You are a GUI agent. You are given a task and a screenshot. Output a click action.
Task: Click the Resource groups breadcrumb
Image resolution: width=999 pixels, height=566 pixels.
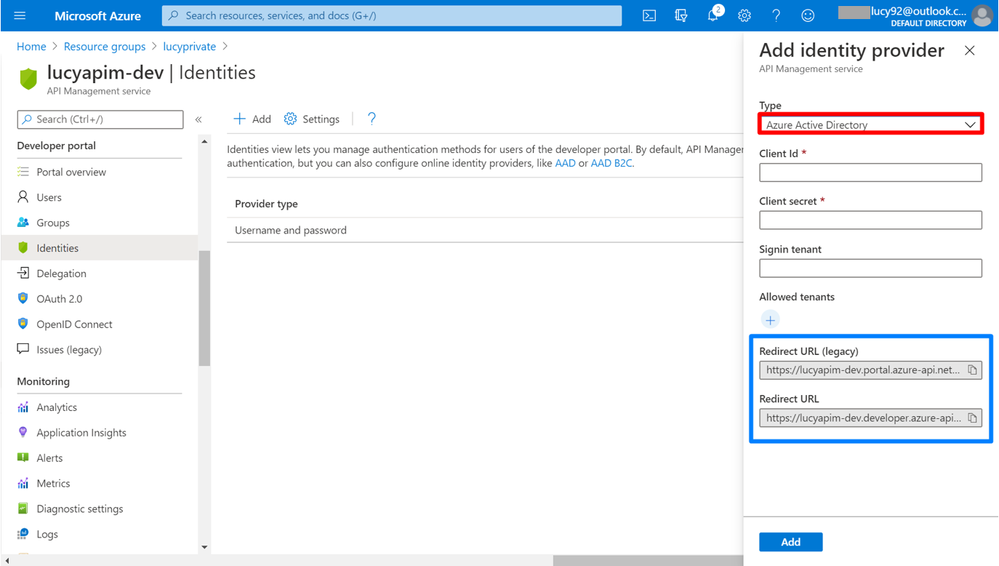click(104, 47)
